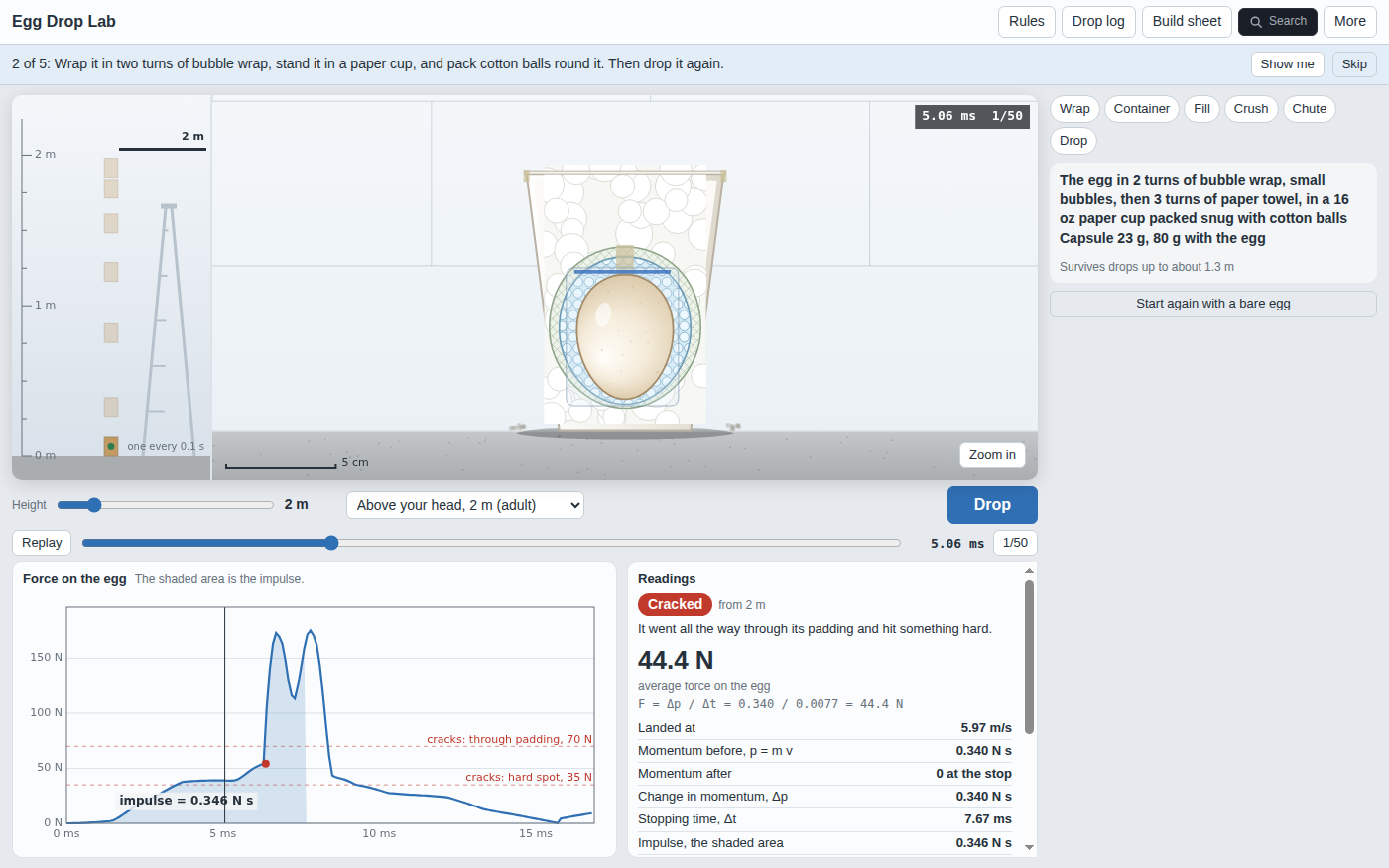Select the 'Momentum after' reading row
The width and height of the screenshot is (1389, 868).
824,774
